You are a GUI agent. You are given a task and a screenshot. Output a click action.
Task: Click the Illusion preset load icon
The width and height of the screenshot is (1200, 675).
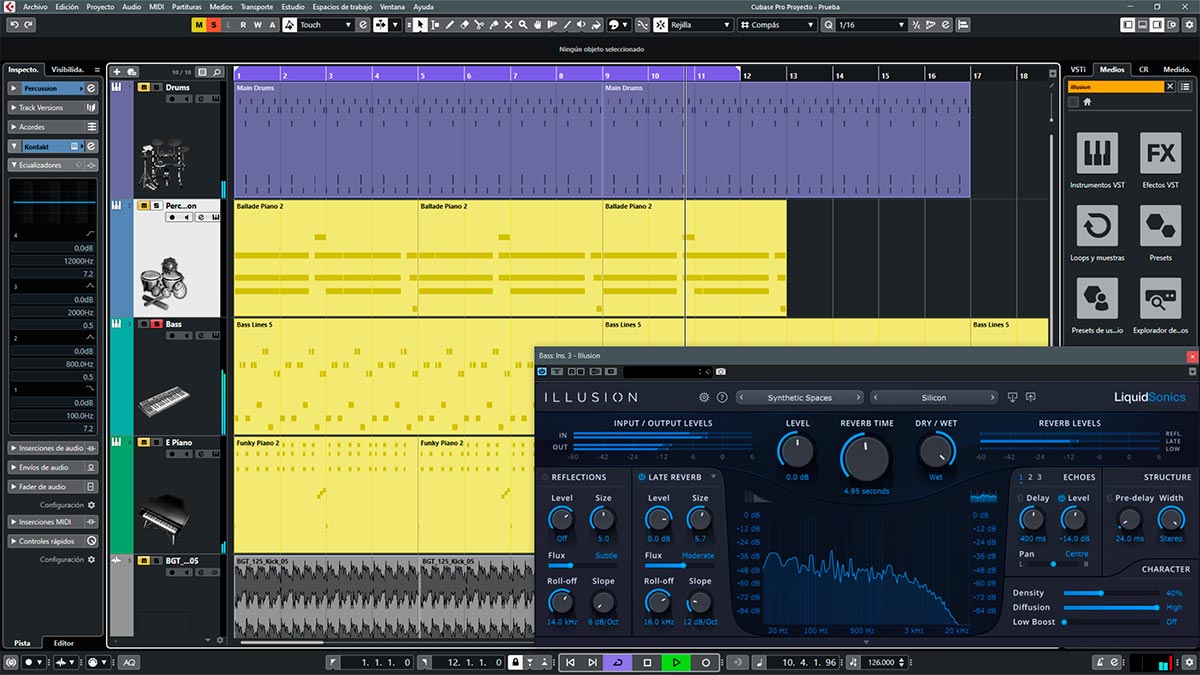(x=1012, y=397)
